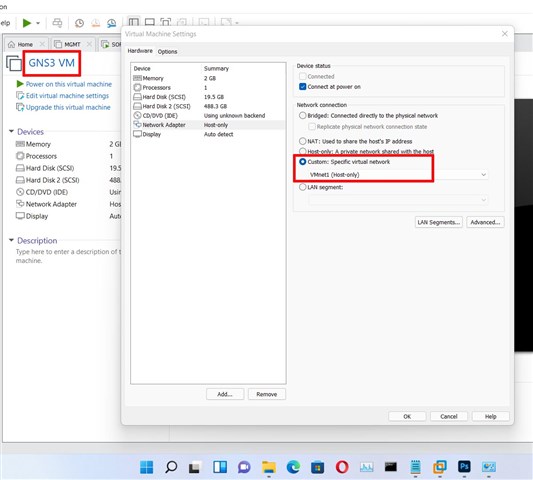The height and width of the screenshot is (480, 533).
Task: Switch to the Hardware tab in settings
Action: tap(140, 51)
